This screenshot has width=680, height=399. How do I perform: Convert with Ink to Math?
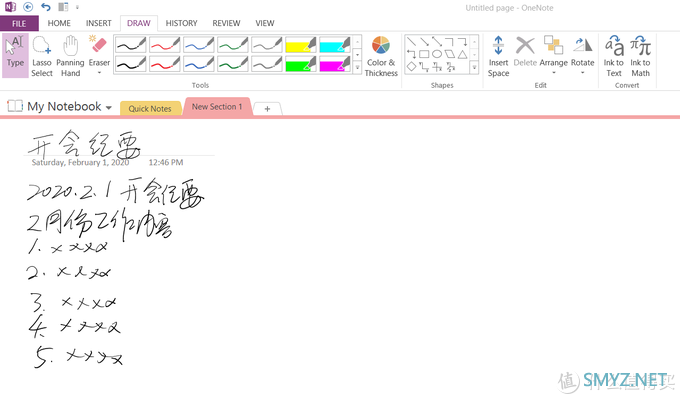(x=641, y=56)
